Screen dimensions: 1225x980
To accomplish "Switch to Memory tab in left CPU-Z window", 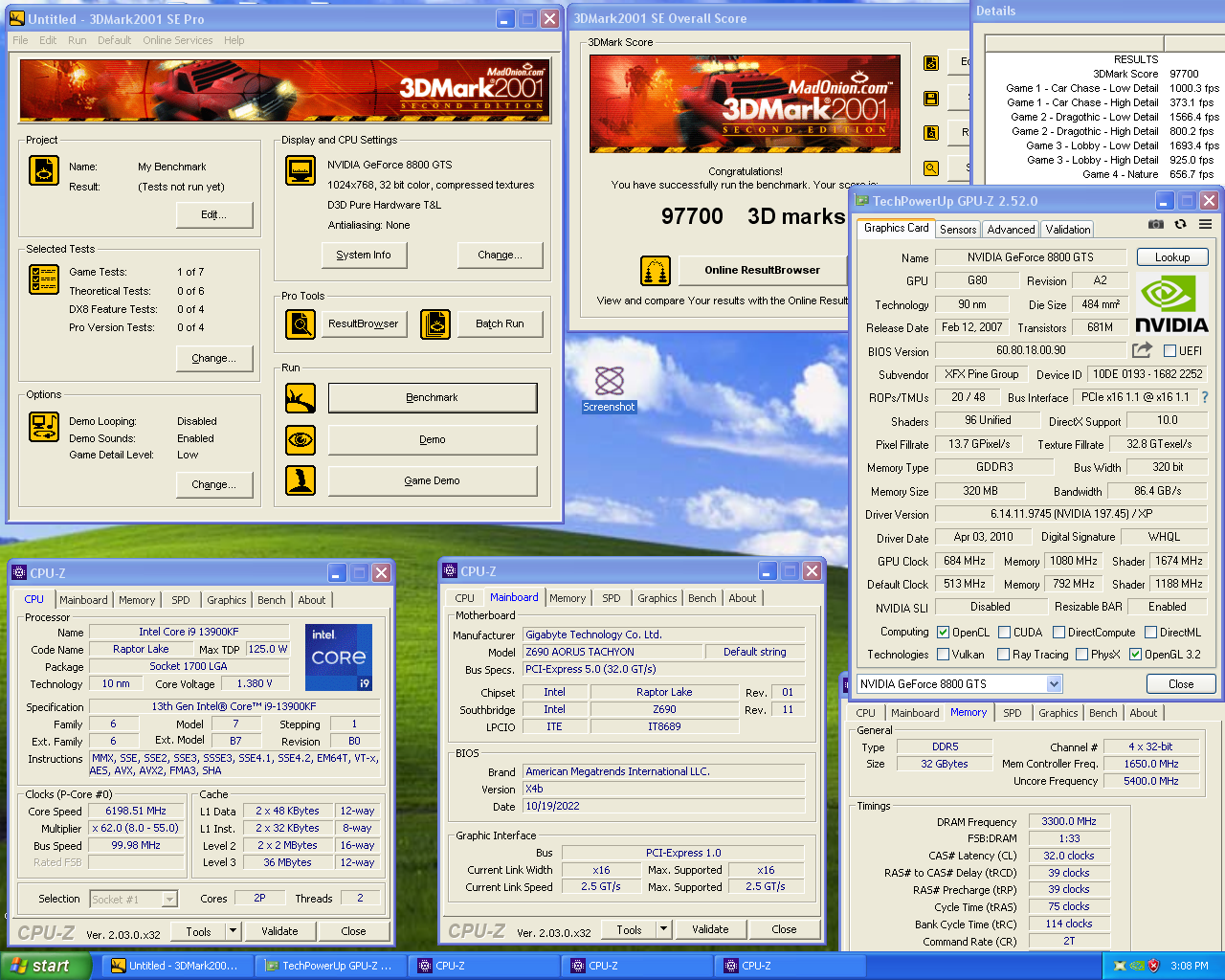I will click(137, 600).
